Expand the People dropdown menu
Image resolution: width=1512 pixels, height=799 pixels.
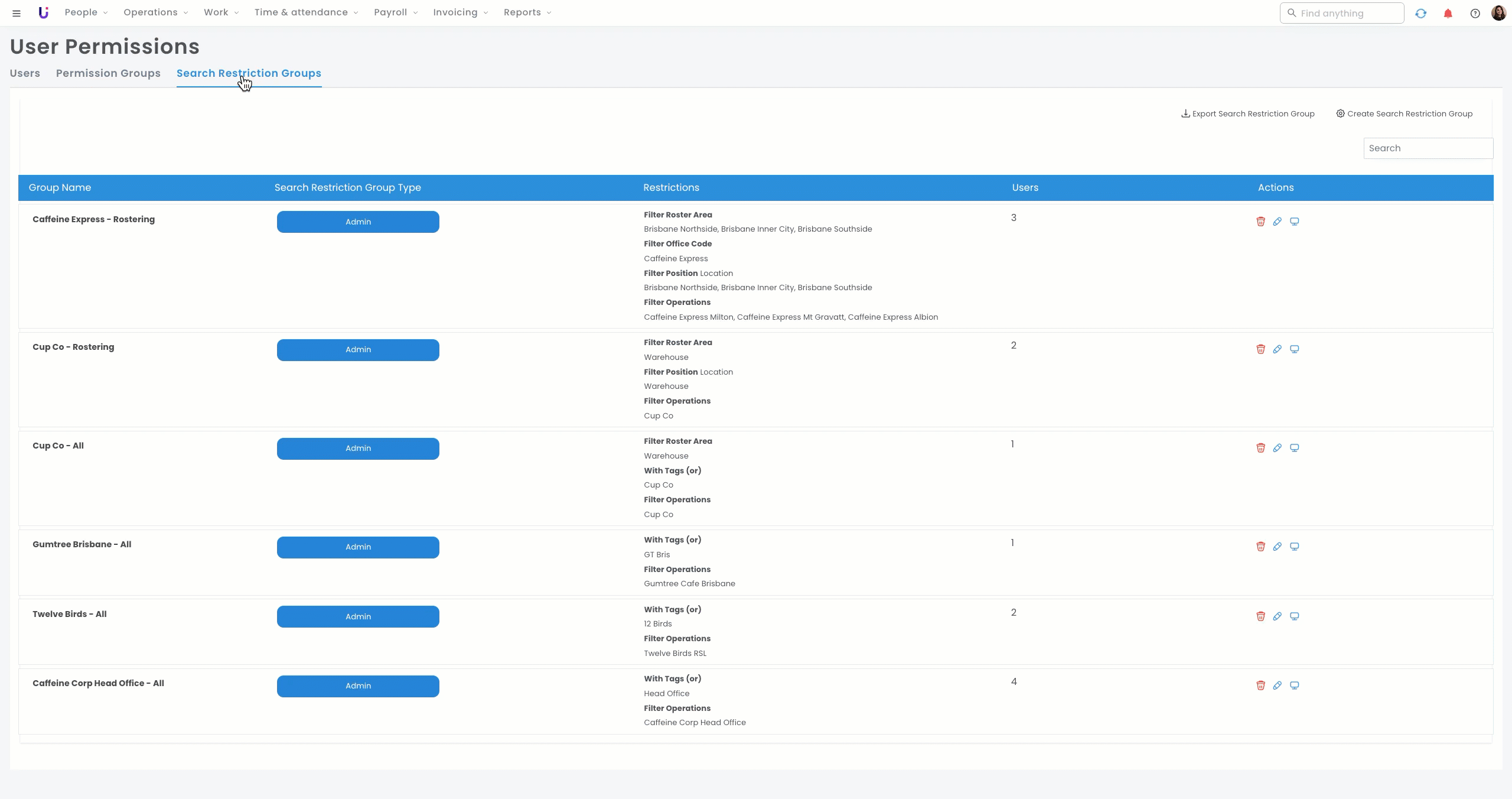86,12
